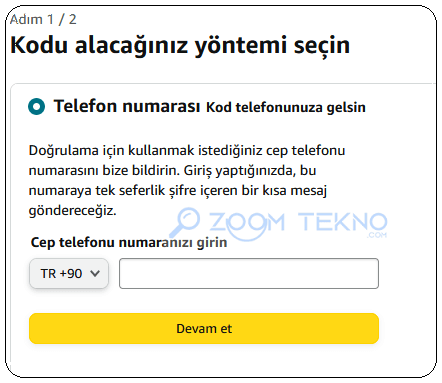Click the +90 dial code text
The height and width of the screenshot is (383, 442).
(71, 274)
